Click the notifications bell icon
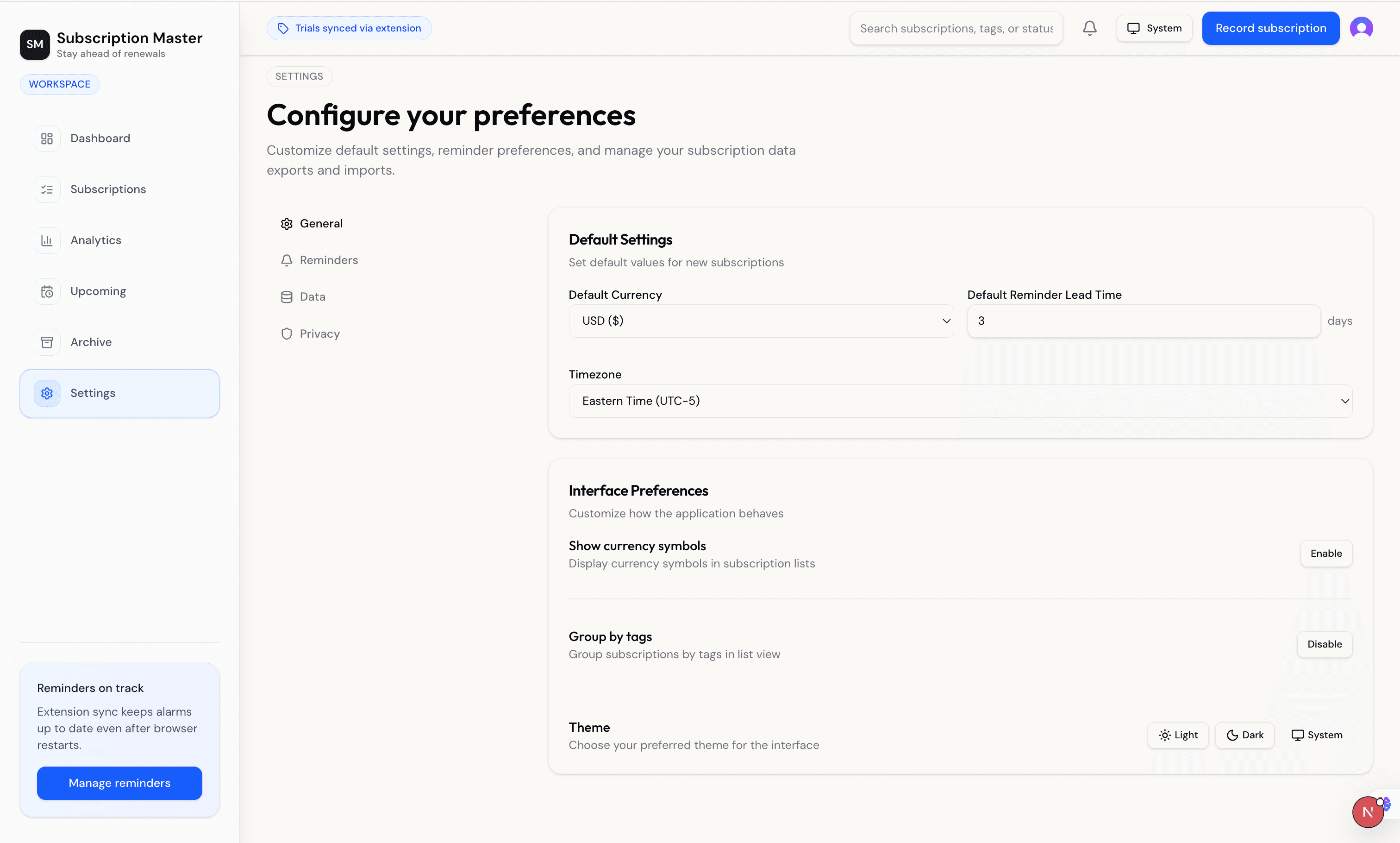 point(1089,27)
